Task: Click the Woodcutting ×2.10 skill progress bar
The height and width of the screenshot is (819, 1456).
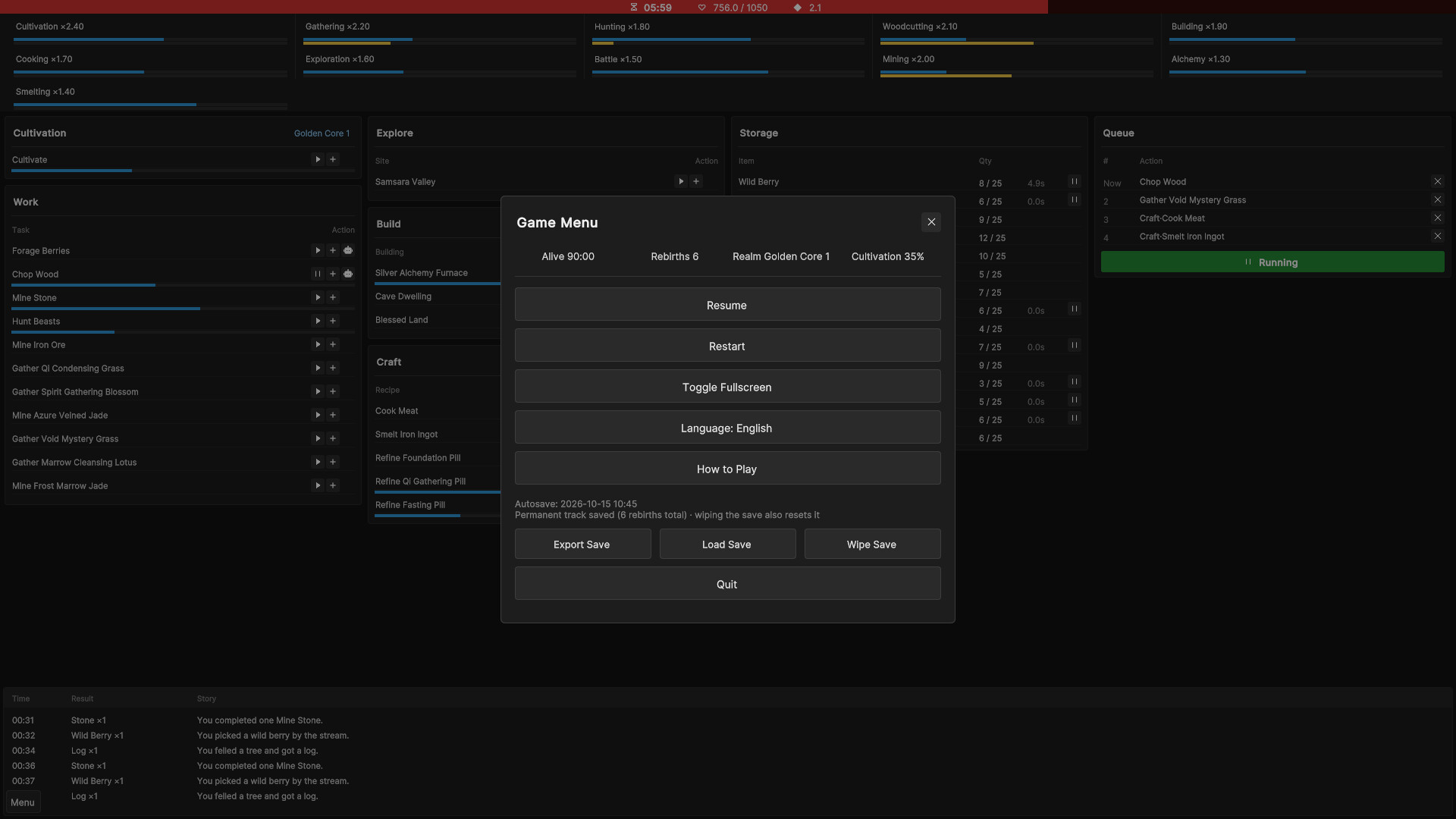Action: tap(1017, 41)
